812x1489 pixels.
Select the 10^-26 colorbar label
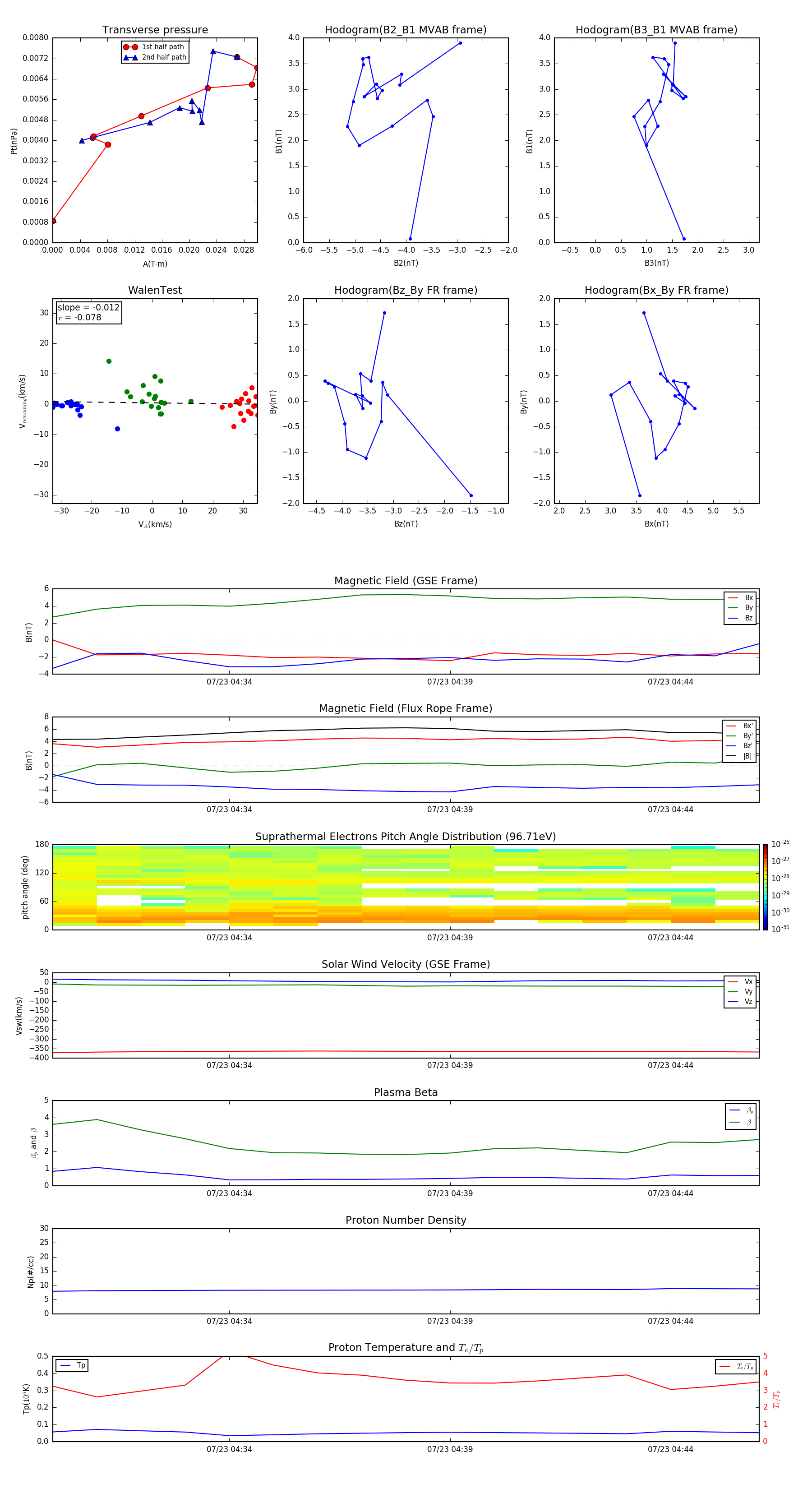780,844
